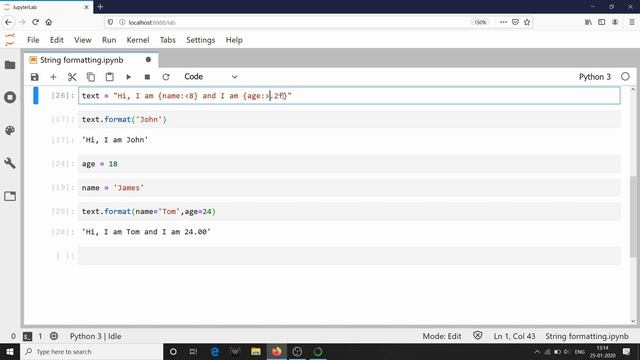Click output 'Hi, I am Tom and I am 24.00'

coord(146,232)
